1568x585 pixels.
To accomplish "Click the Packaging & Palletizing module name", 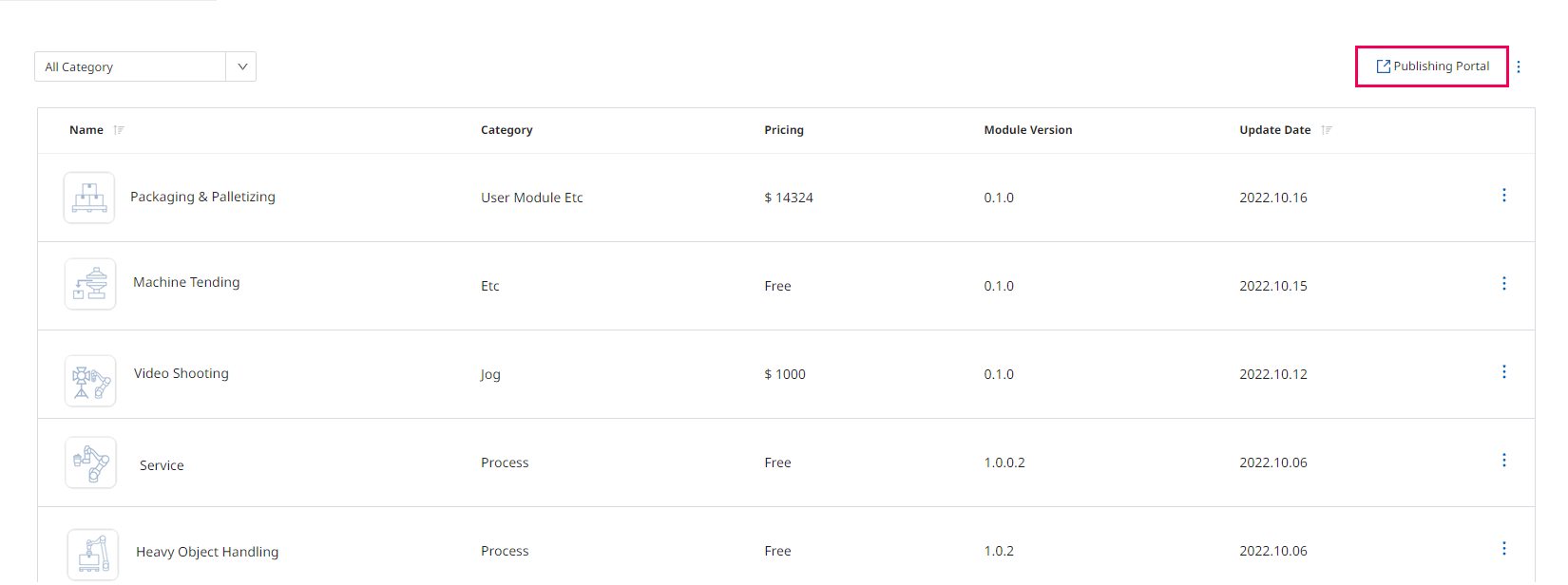I will tap(202, 197).
